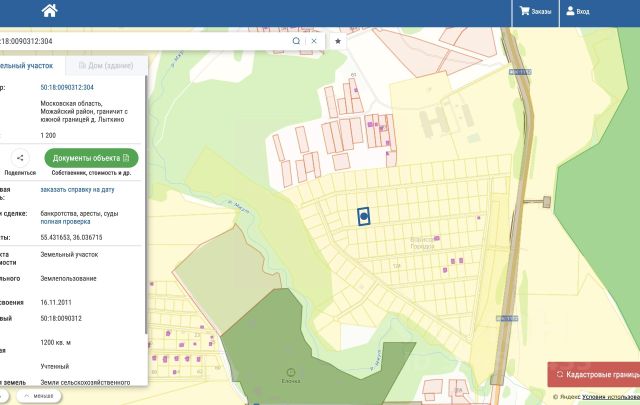Select the Землепользование value
Viewport: 640px width, 405px height.
(68, 278)
